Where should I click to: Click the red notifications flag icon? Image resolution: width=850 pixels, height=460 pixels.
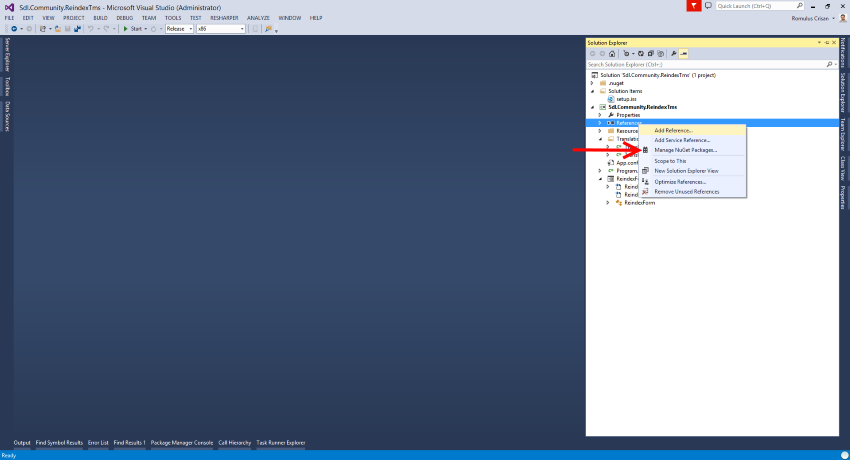click(694, 6)
